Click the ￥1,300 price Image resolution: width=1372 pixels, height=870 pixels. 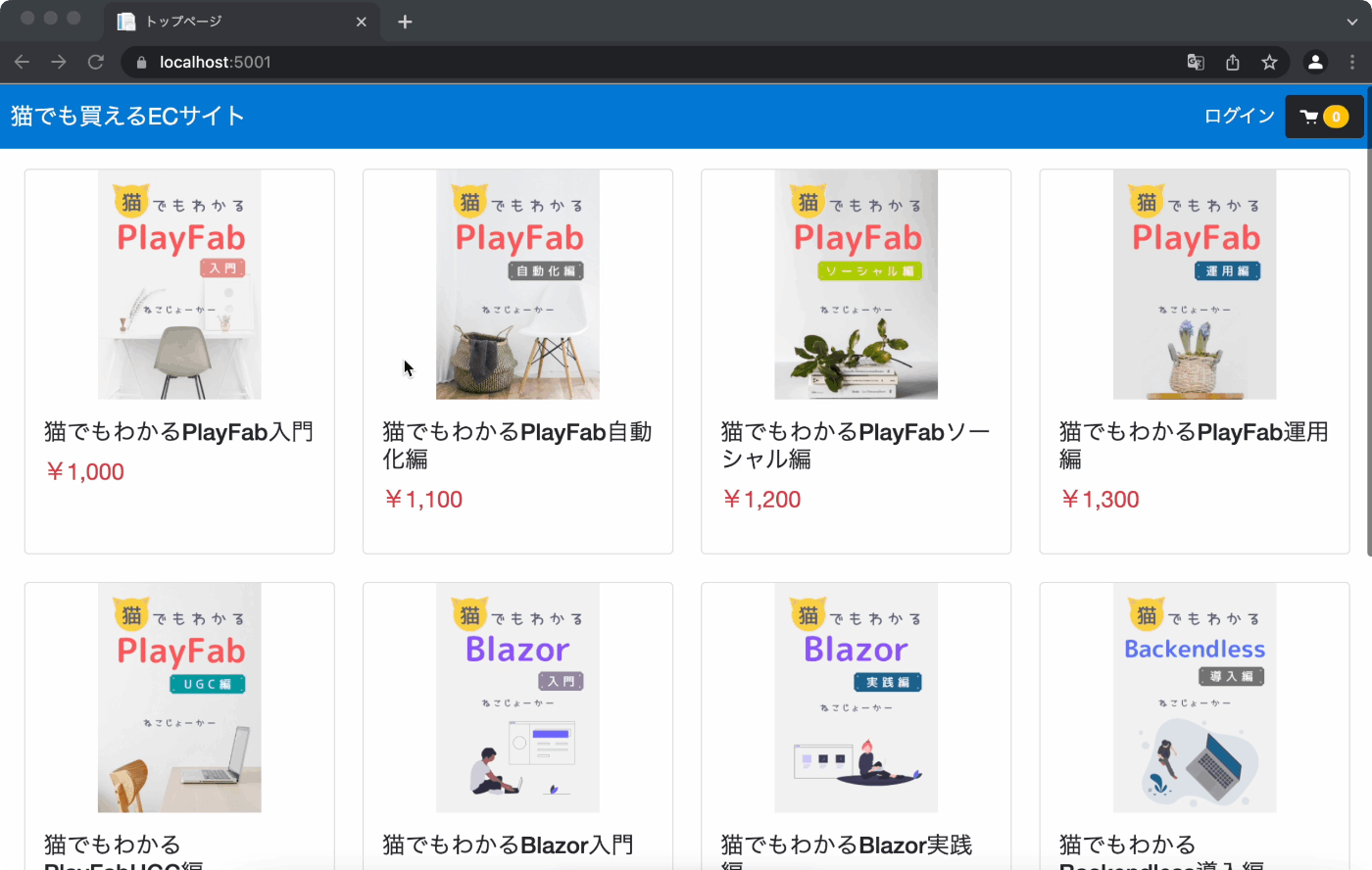(1100, 500)
